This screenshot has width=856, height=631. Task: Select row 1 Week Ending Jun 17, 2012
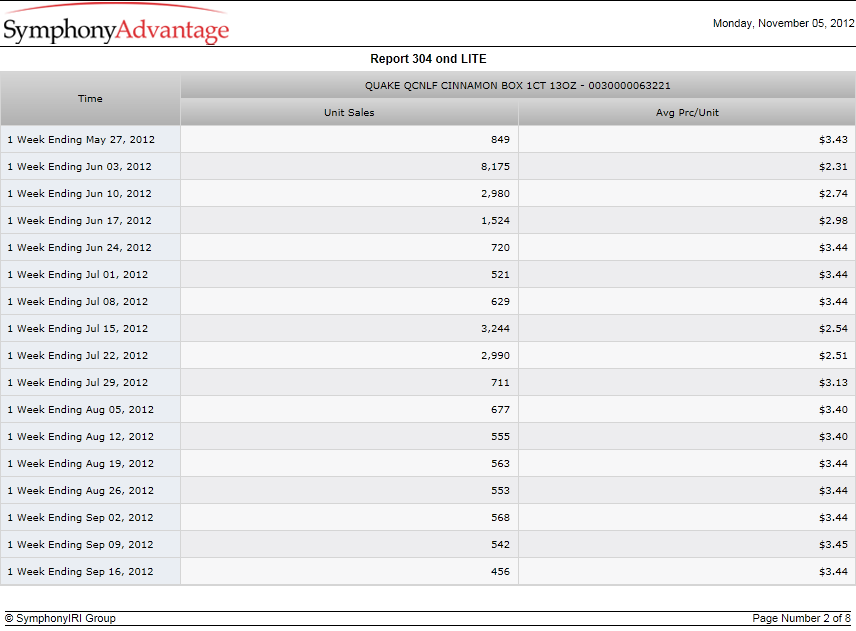tap(428, 221)
